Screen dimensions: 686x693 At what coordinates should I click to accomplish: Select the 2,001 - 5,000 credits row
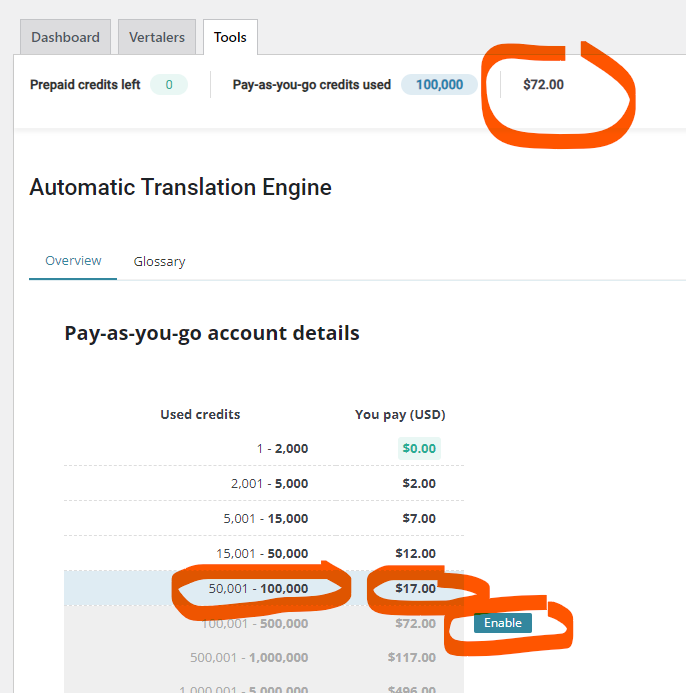coord(264,484)
